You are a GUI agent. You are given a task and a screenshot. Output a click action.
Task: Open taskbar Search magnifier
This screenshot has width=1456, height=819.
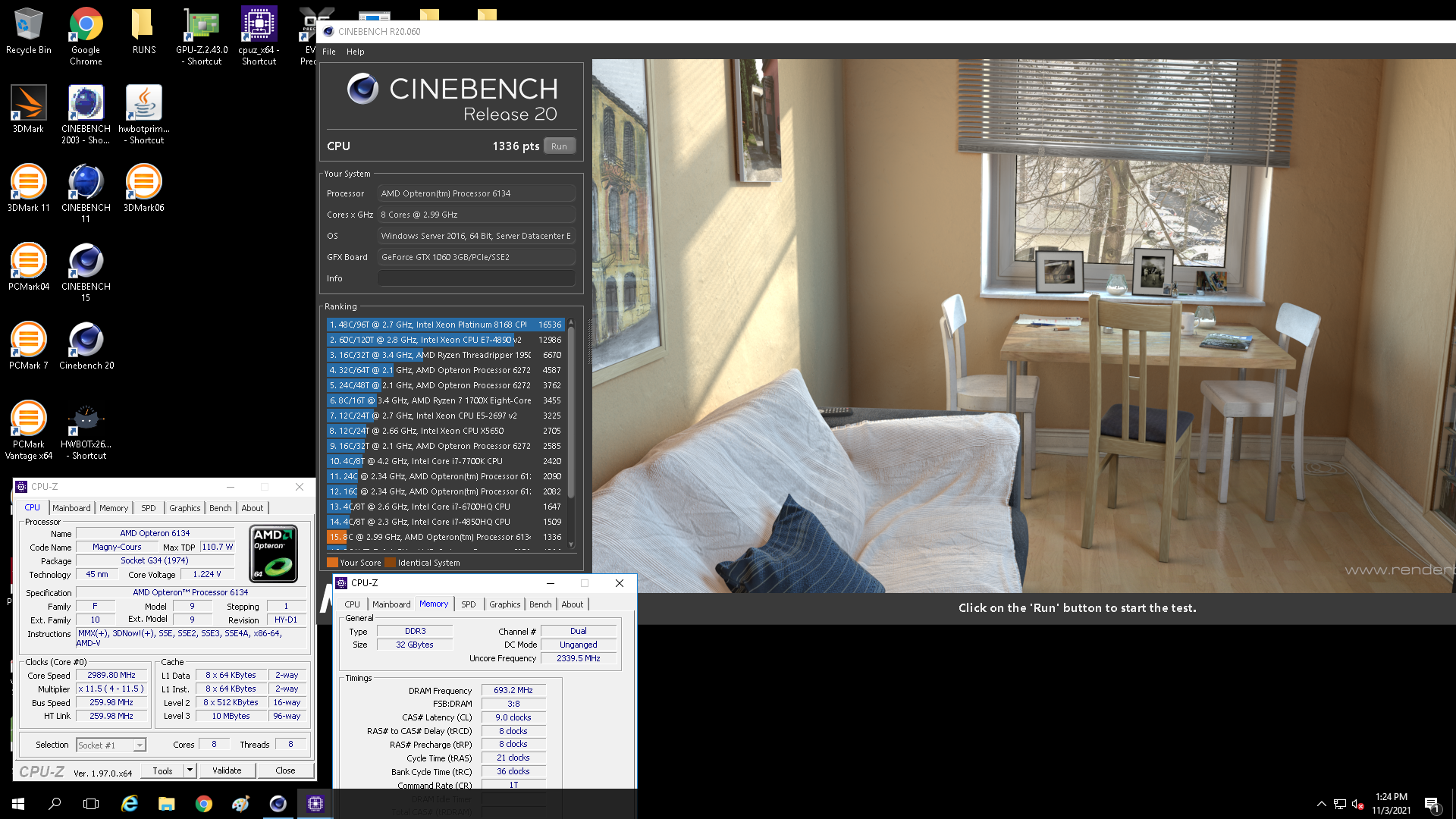tap(55, 804)
